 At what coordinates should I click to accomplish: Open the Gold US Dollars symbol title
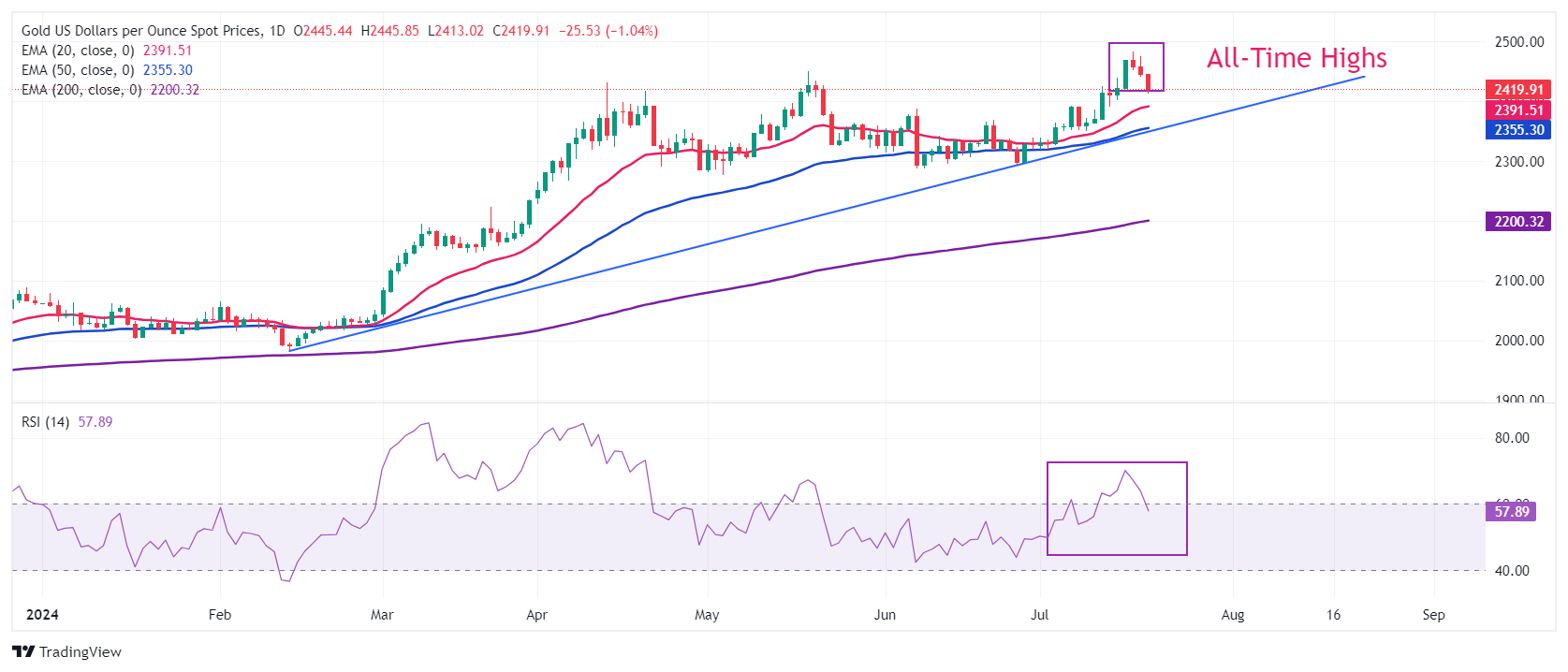click(x=141, y=31)
